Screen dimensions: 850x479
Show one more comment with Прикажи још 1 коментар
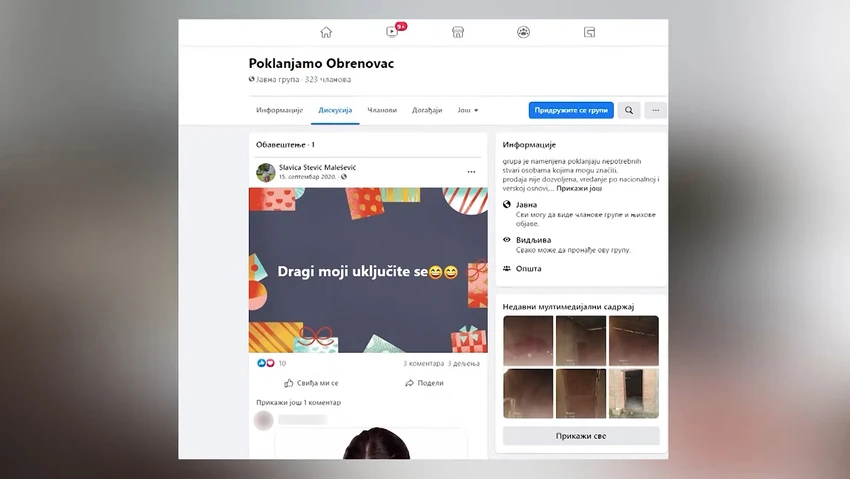pyautogui.click(x=298, y=402)
